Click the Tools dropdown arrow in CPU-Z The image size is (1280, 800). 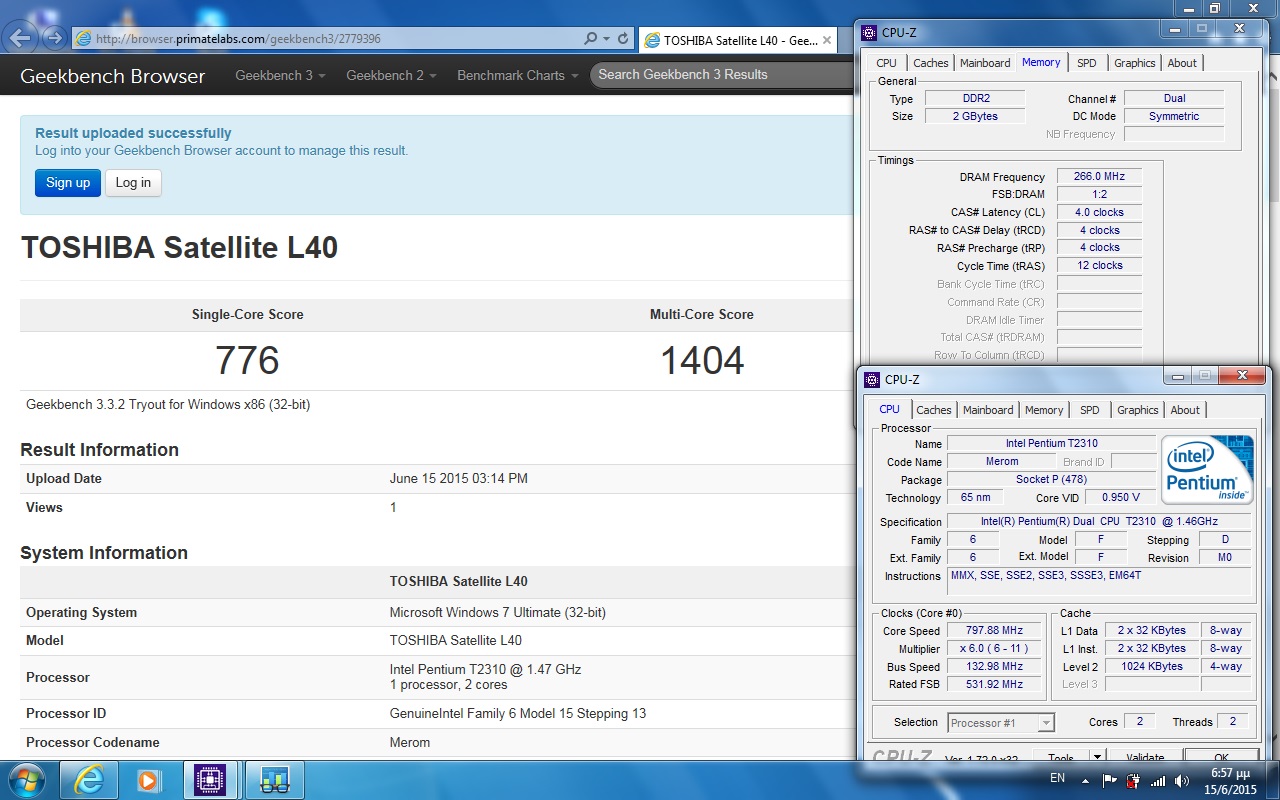pos(1097,757)
